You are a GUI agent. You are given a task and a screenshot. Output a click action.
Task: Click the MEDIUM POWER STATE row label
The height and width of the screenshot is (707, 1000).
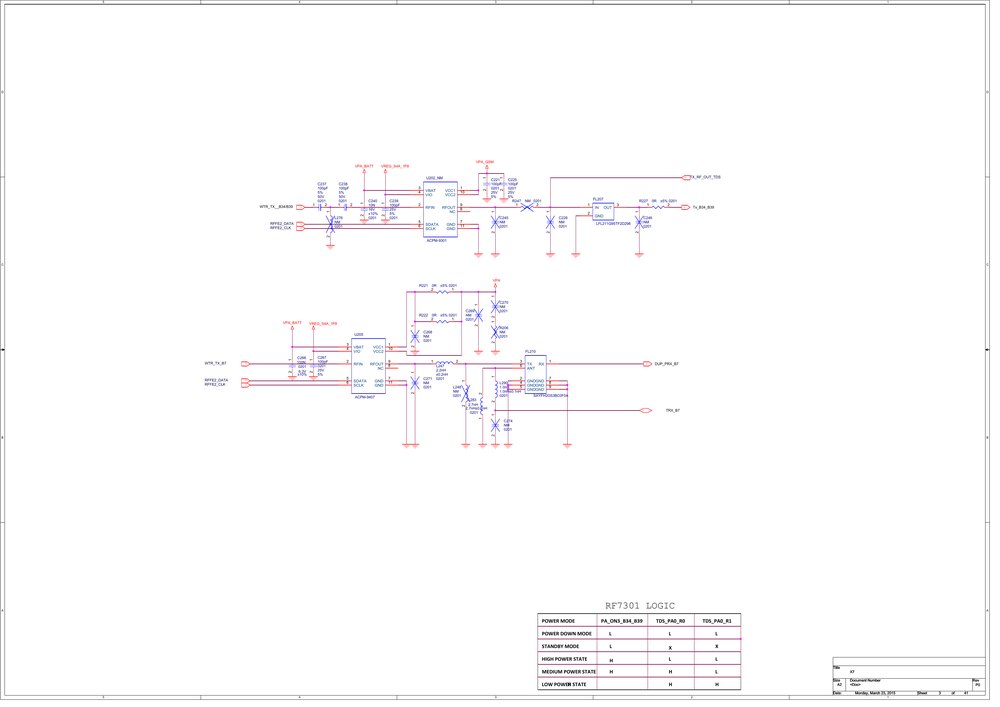coord(569,672)
